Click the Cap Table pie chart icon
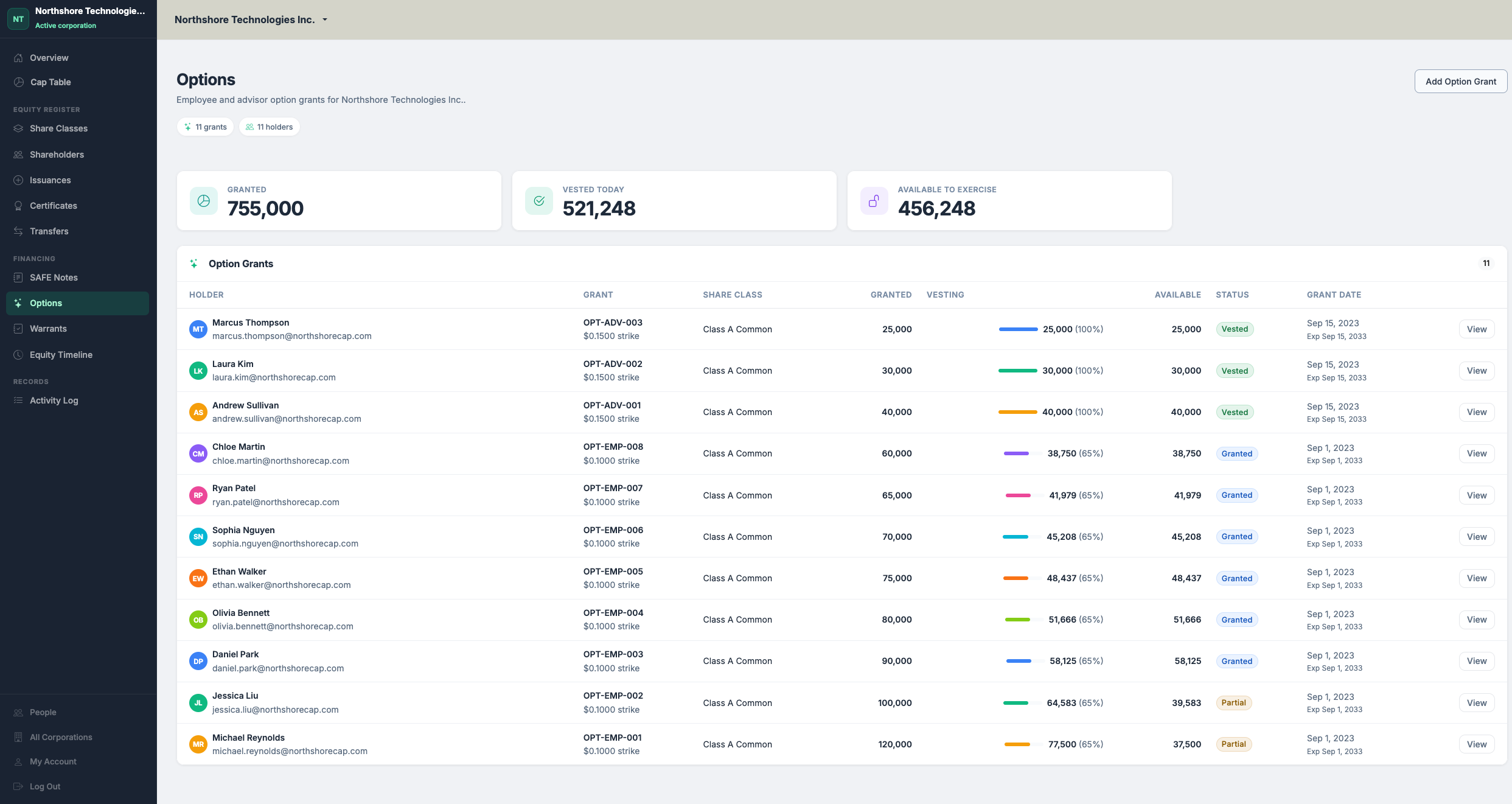1512x804 pixels. tap(18, 82)
